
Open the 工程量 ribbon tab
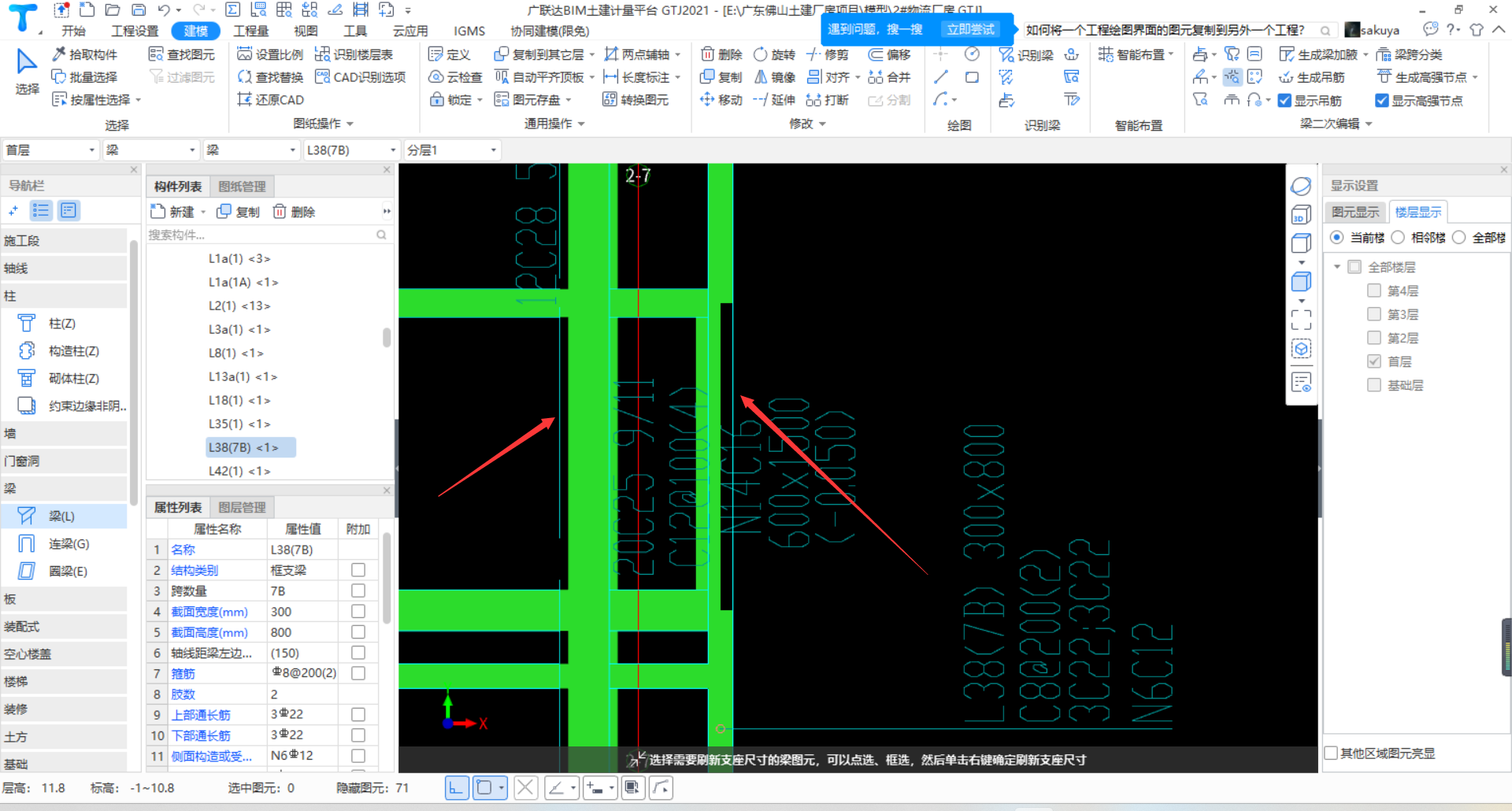(x=251, y=31)
